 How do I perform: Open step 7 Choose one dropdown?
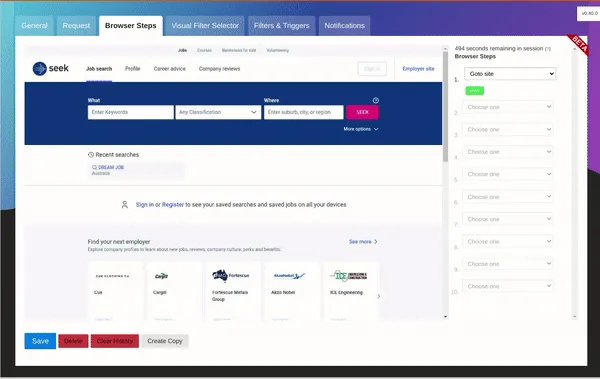pyautogui.click(x=508, y=219)
